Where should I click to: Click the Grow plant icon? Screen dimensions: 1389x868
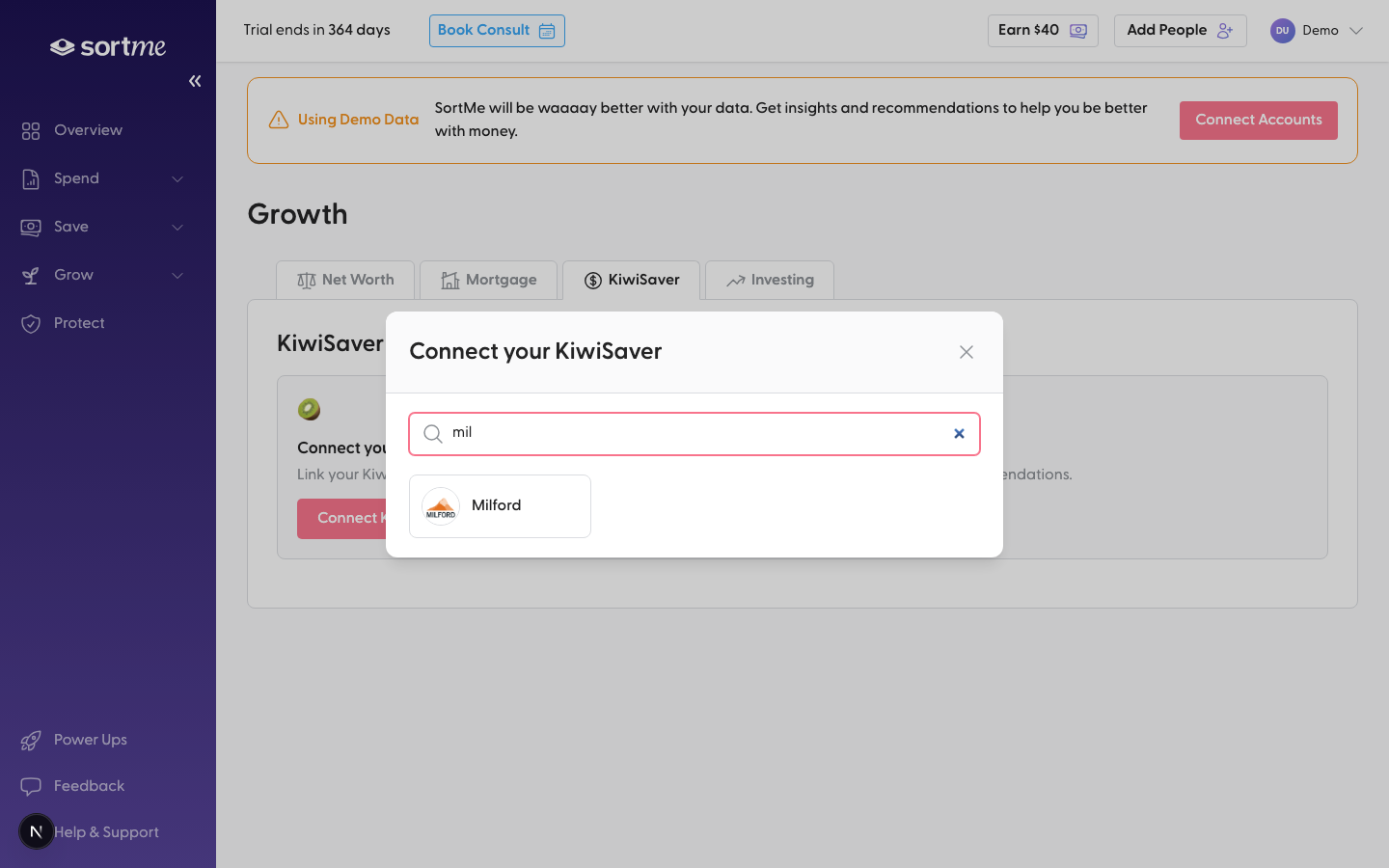pyautogui.click(x=31, y=275)
